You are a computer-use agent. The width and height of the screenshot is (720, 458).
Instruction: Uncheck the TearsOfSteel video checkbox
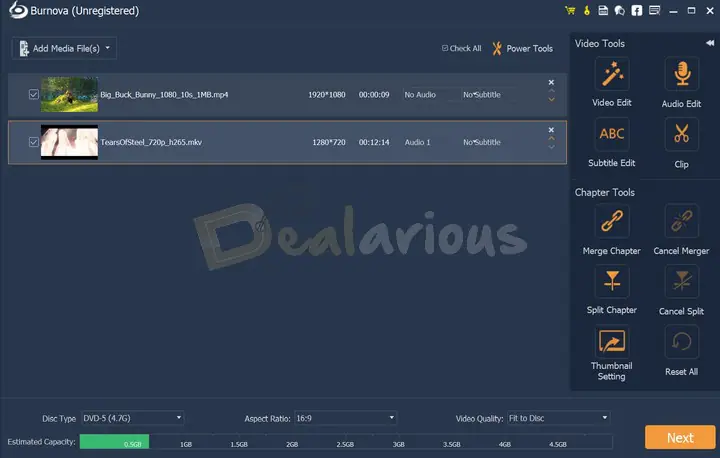coord(34,142)
